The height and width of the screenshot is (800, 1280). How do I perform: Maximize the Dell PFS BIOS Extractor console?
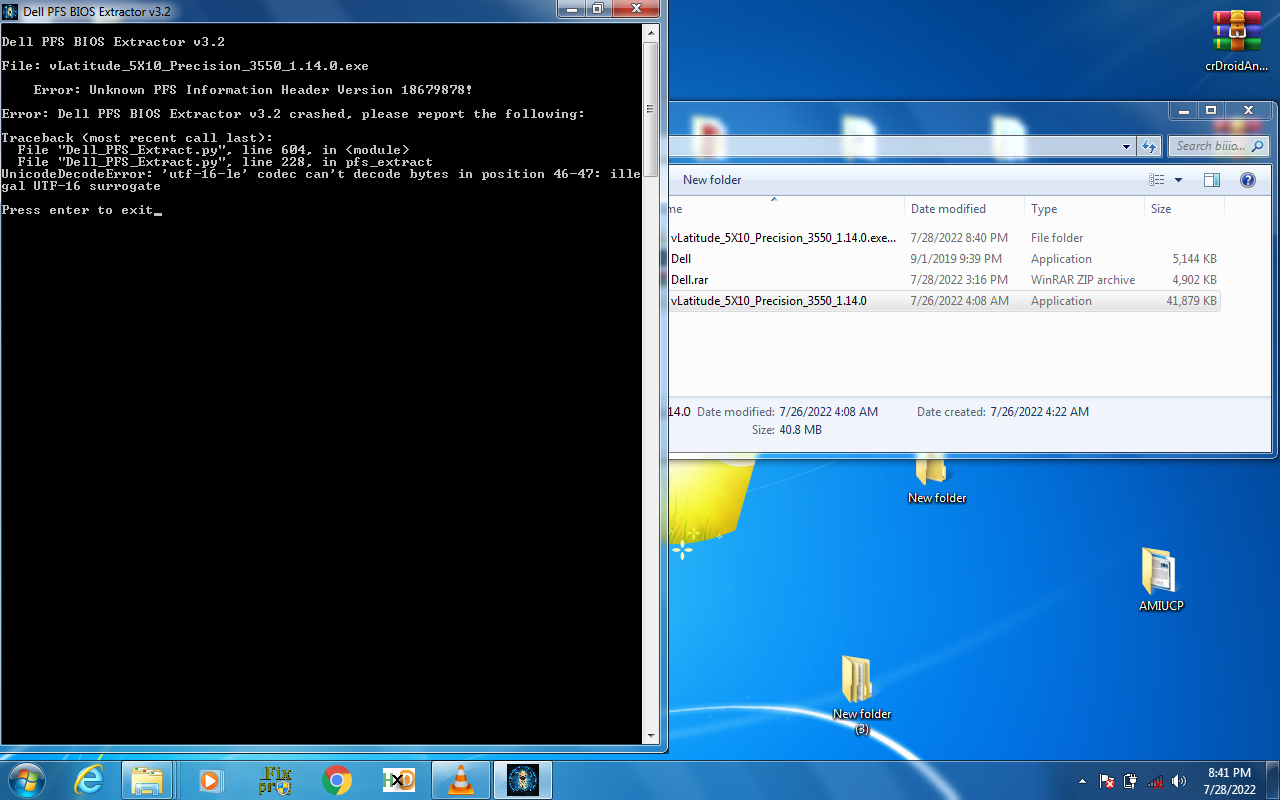pos(598,9)
